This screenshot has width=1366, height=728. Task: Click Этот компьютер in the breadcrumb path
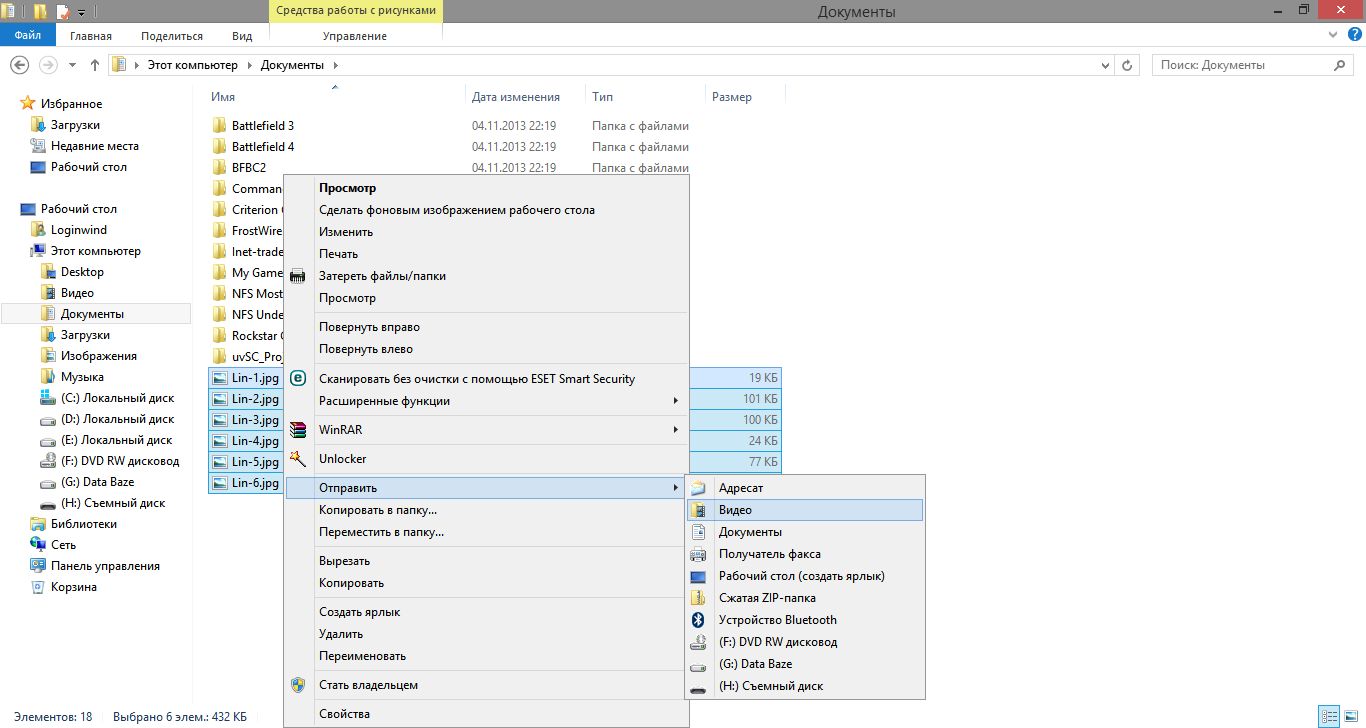click(192, 65)
